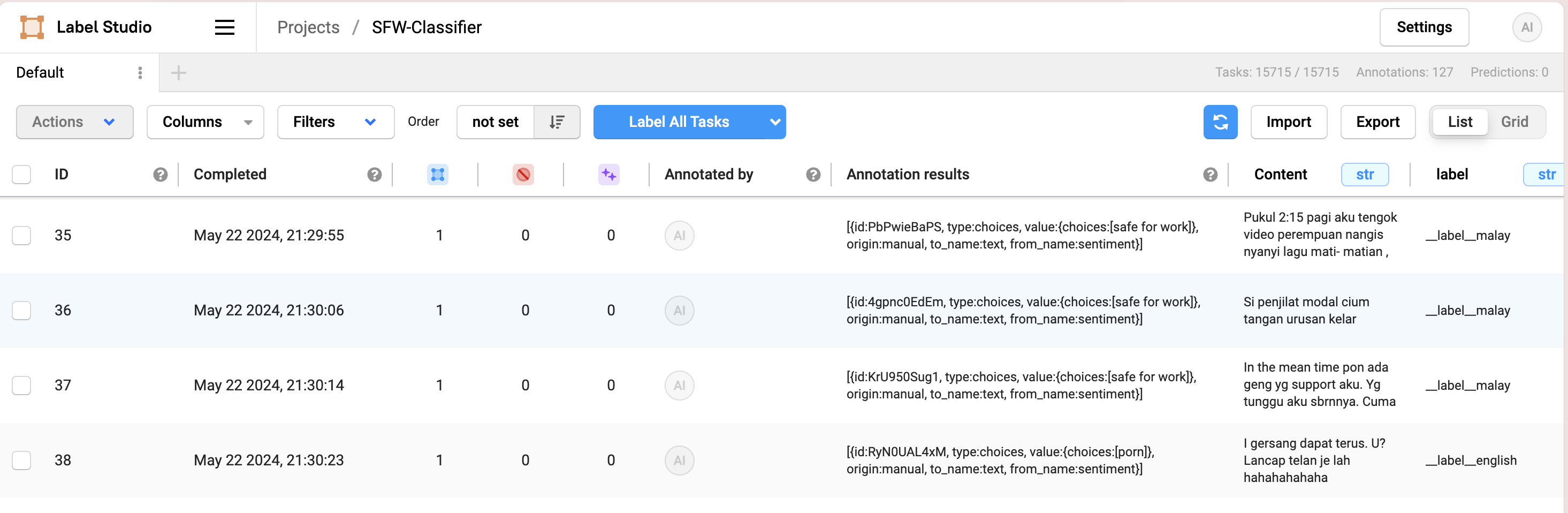This screenshot has height=513, width=1568.
Task: Tick the checkbox for task 35
Action: pyautogui.click(x=22, y=236)
